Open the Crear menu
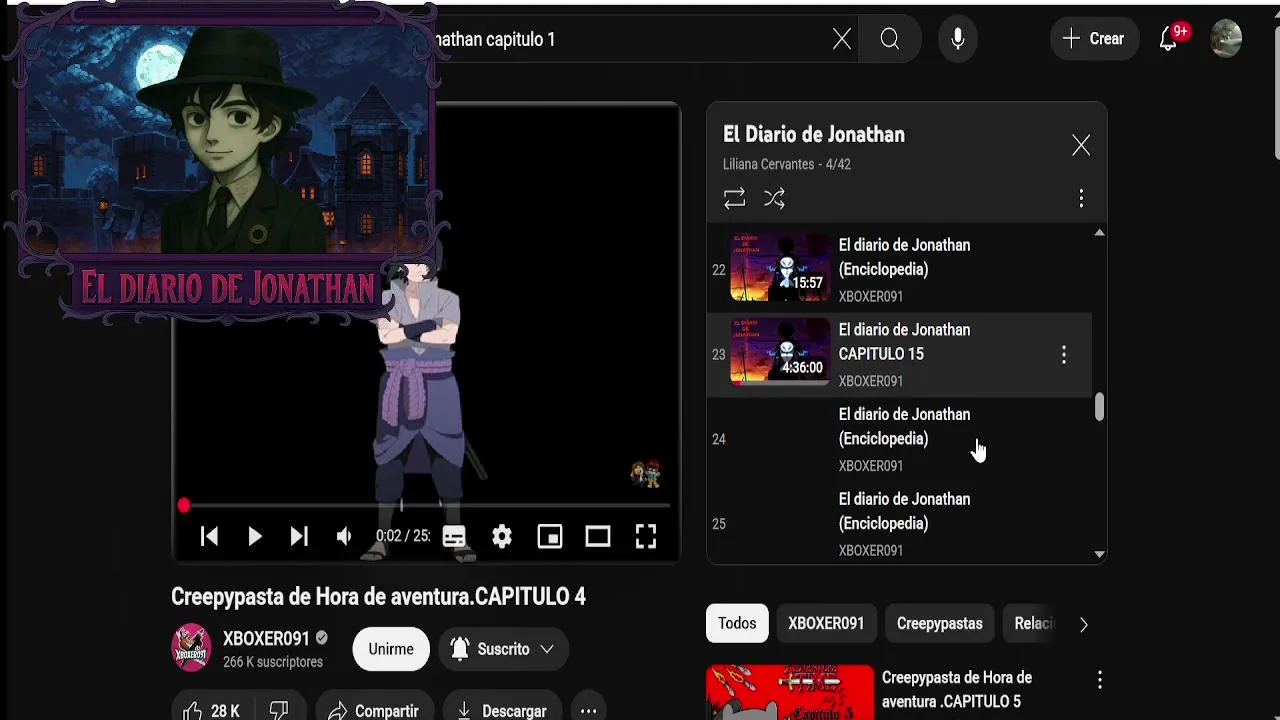The image size is (1280, 720). [x=1094, y=39]
